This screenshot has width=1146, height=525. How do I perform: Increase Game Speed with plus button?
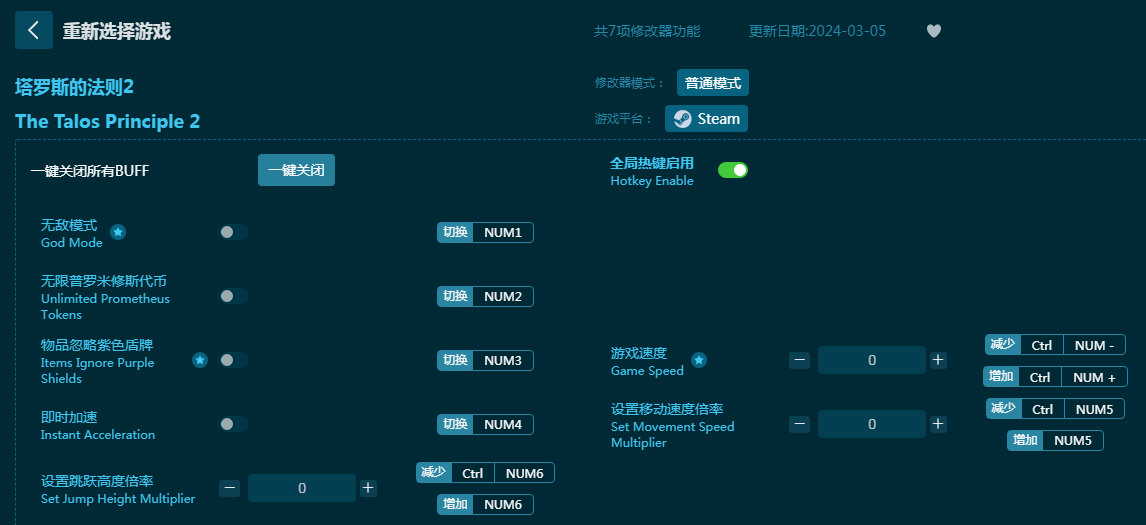click(938, 360)
